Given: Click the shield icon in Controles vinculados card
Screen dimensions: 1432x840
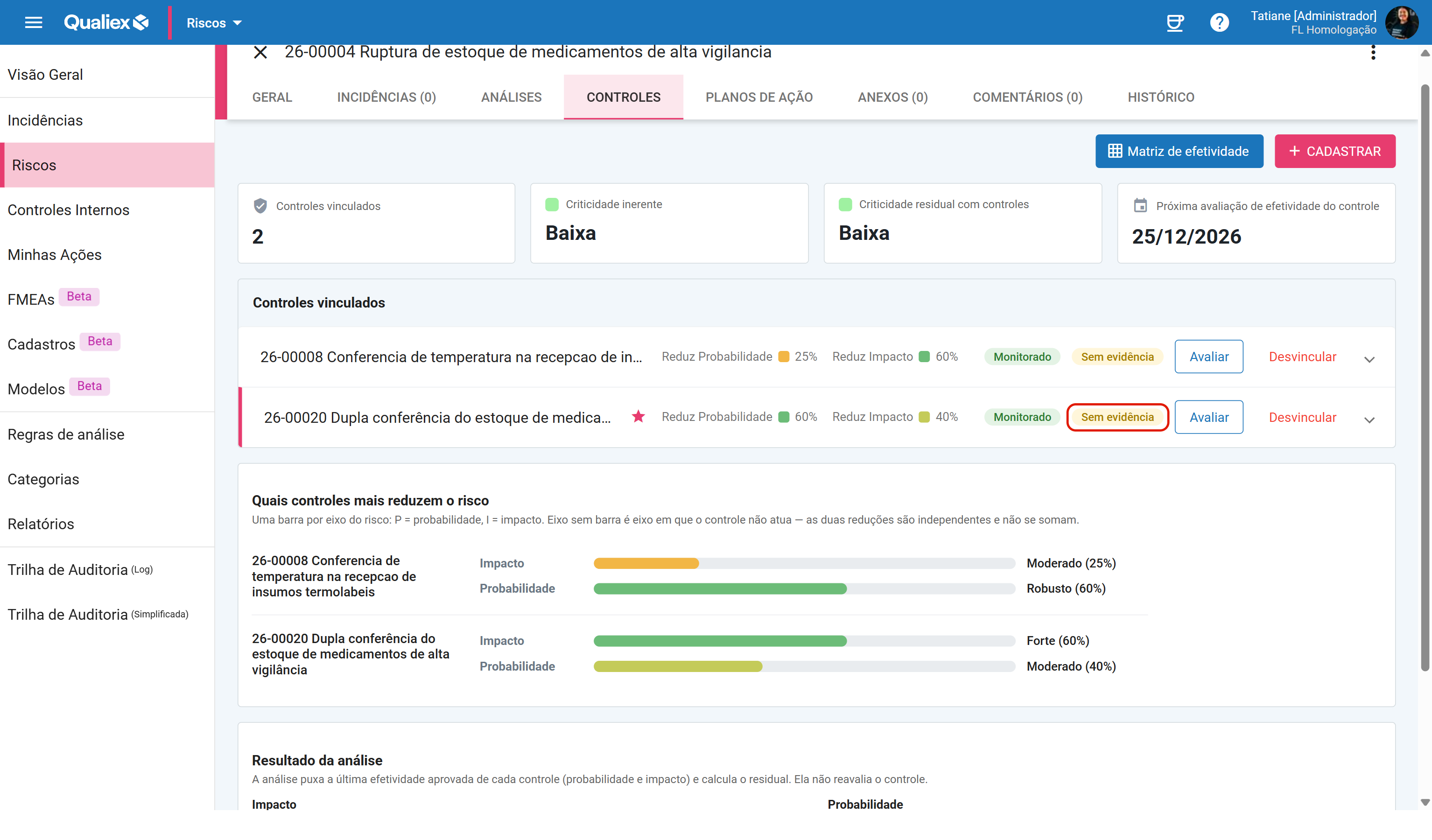Looking at the screenshot, I should coord(260,206).
